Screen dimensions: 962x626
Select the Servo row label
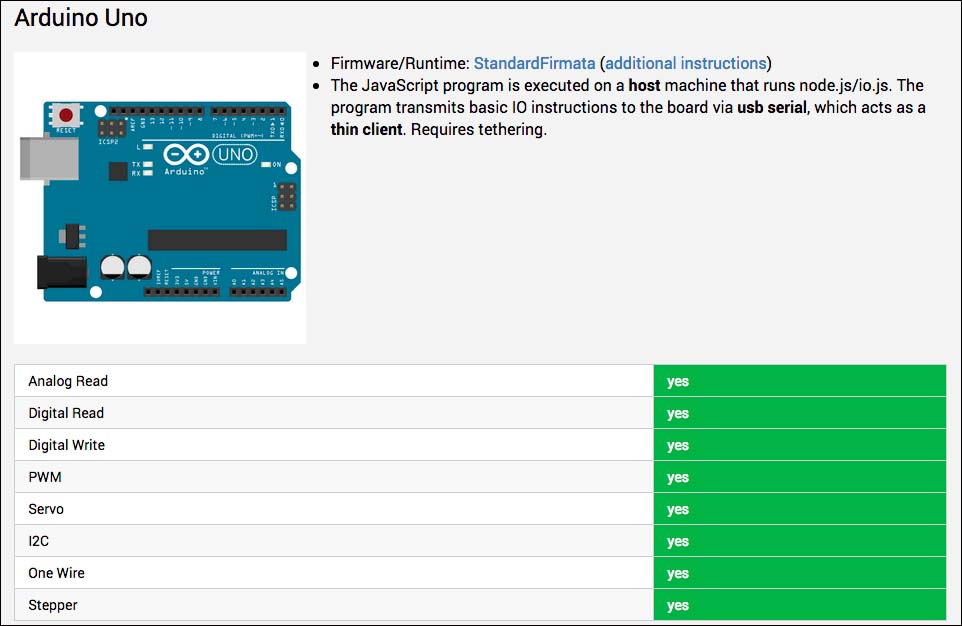coord(46,509)
